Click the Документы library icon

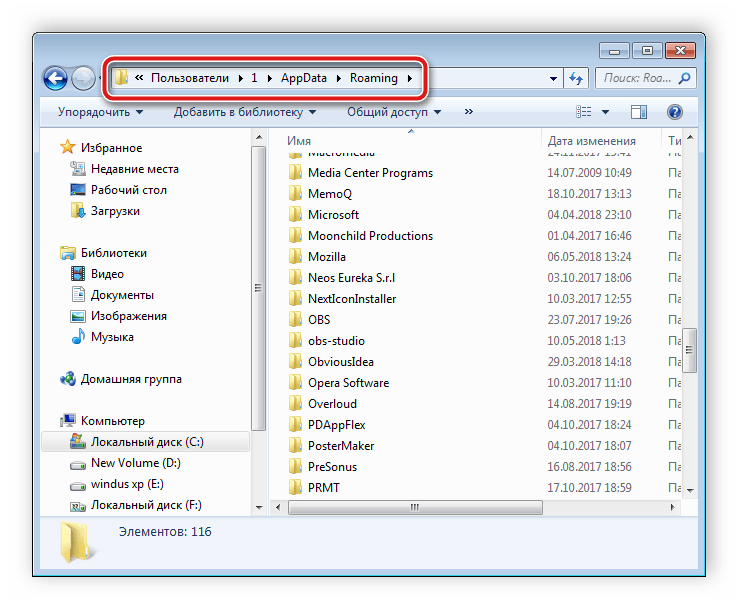pos(78,294)
